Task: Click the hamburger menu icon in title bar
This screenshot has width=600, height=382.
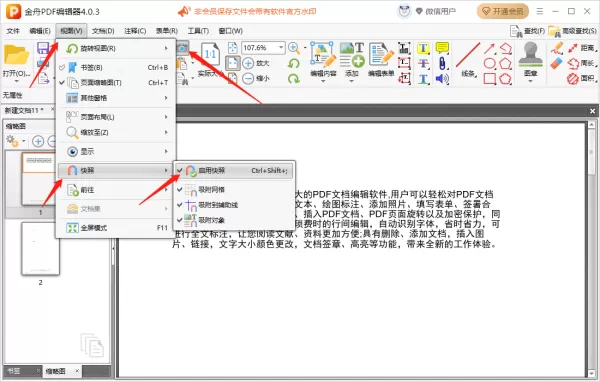Action: [540, 11]
